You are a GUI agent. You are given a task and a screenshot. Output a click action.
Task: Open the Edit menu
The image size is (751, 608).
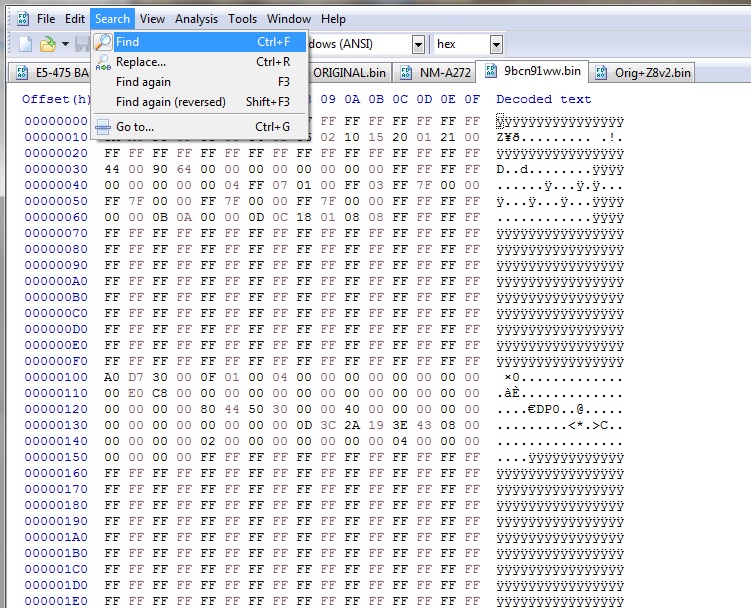pyautogui.click(x=75, y=19)
